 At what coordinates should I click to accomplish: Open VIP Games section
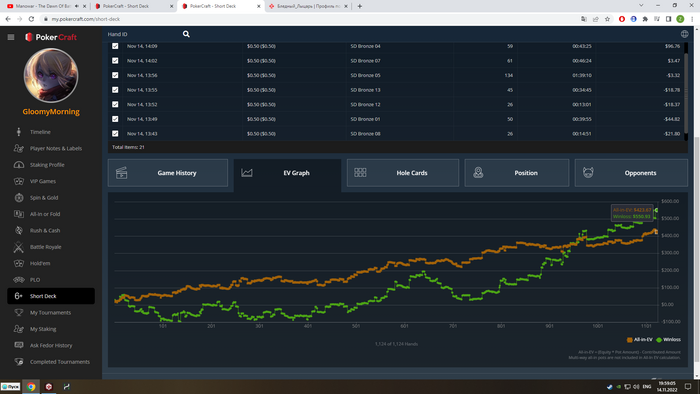43,181
